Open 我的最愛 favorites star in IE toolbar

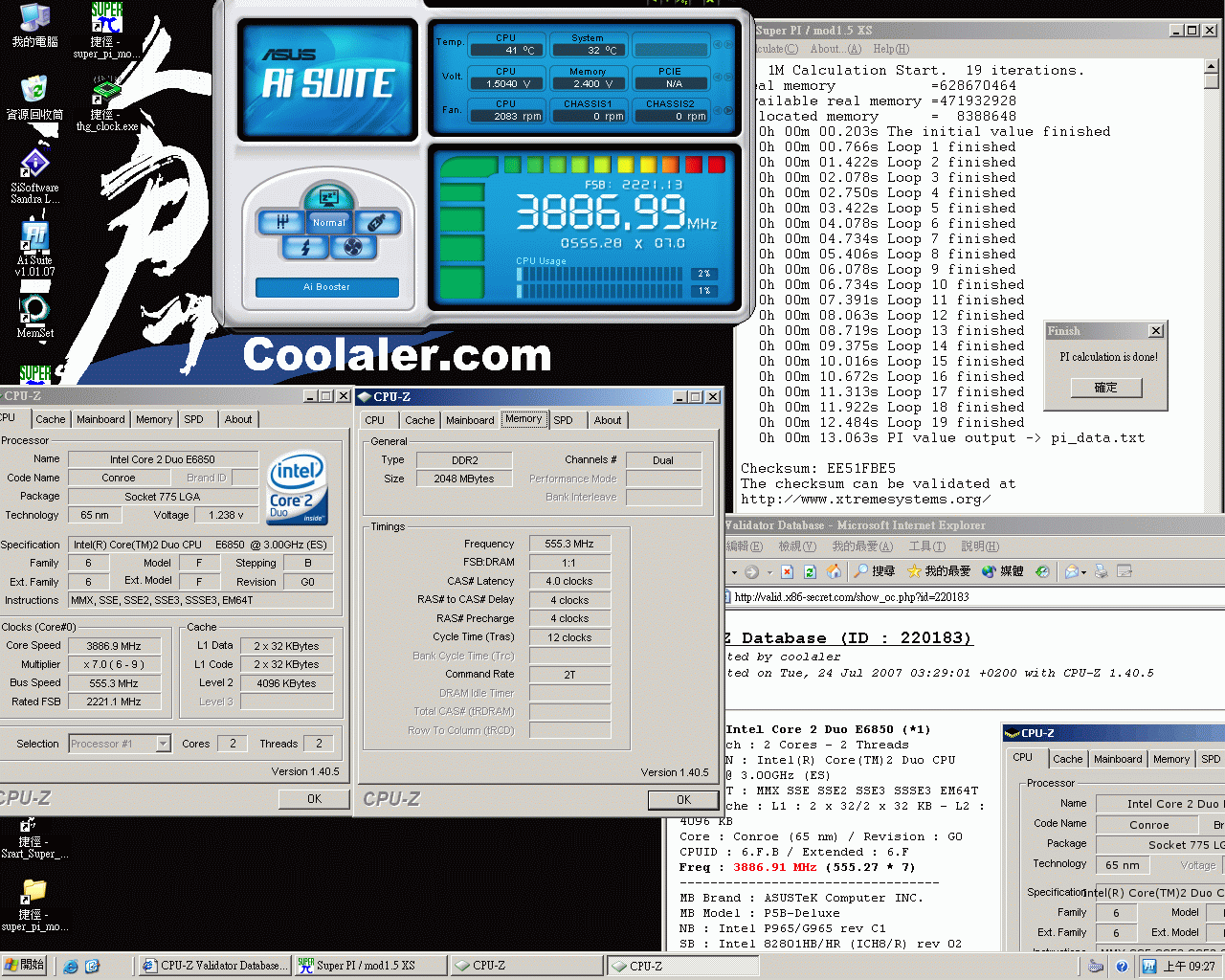tap(939, 571)
